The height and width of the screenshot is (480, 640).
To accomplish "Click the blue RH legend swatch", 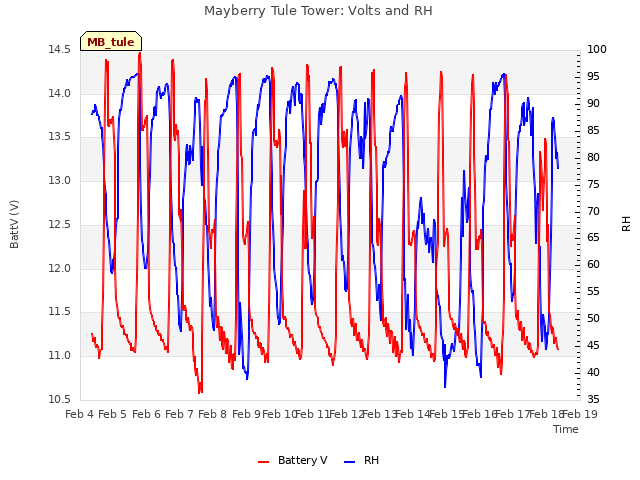I will click(x=350, y=462).
